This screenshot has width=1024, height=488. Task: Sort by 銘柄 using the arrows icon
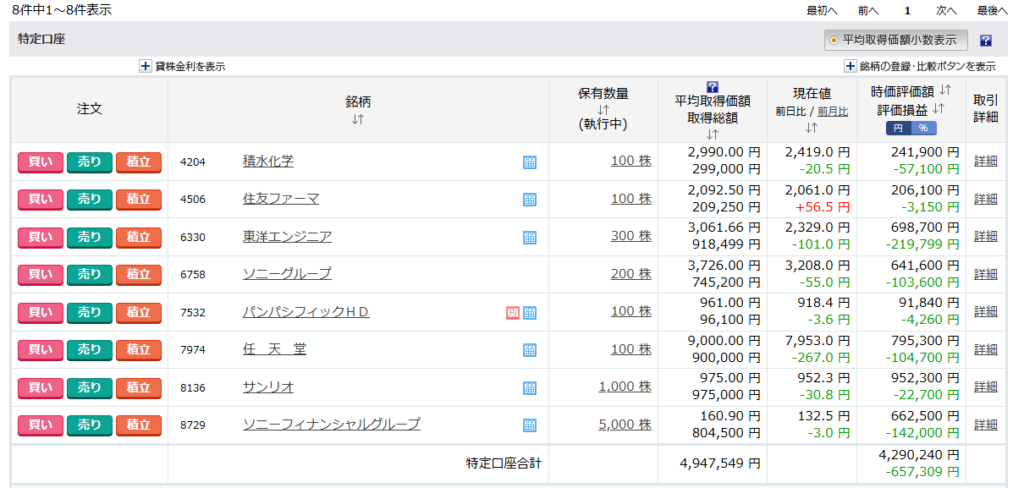point(358,120)
